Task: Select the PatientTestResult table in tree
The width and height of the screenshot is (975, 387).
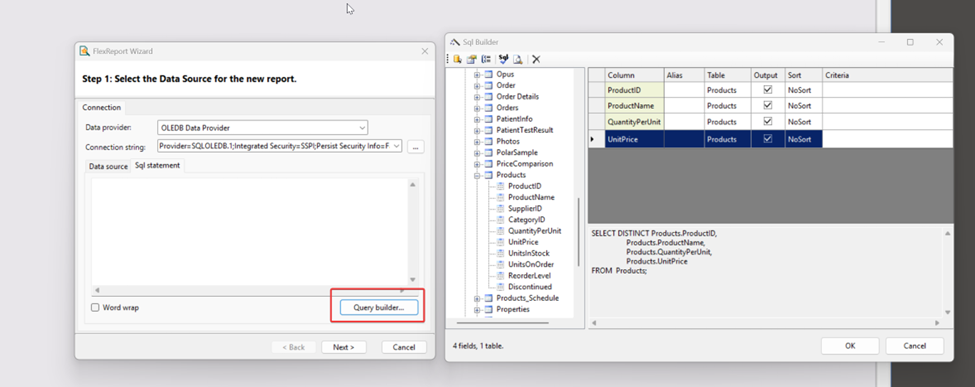Action: [x=525, y=130]
